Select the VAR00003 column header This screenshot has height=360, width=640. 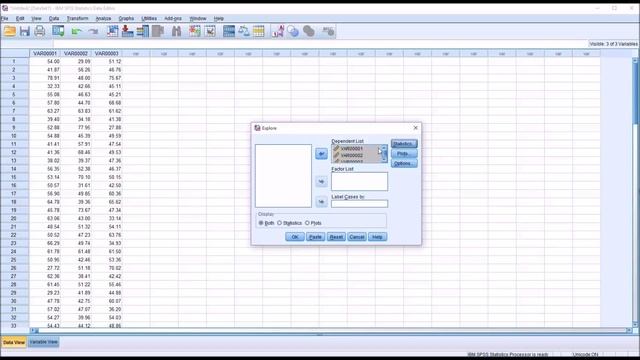click(107, 53)
